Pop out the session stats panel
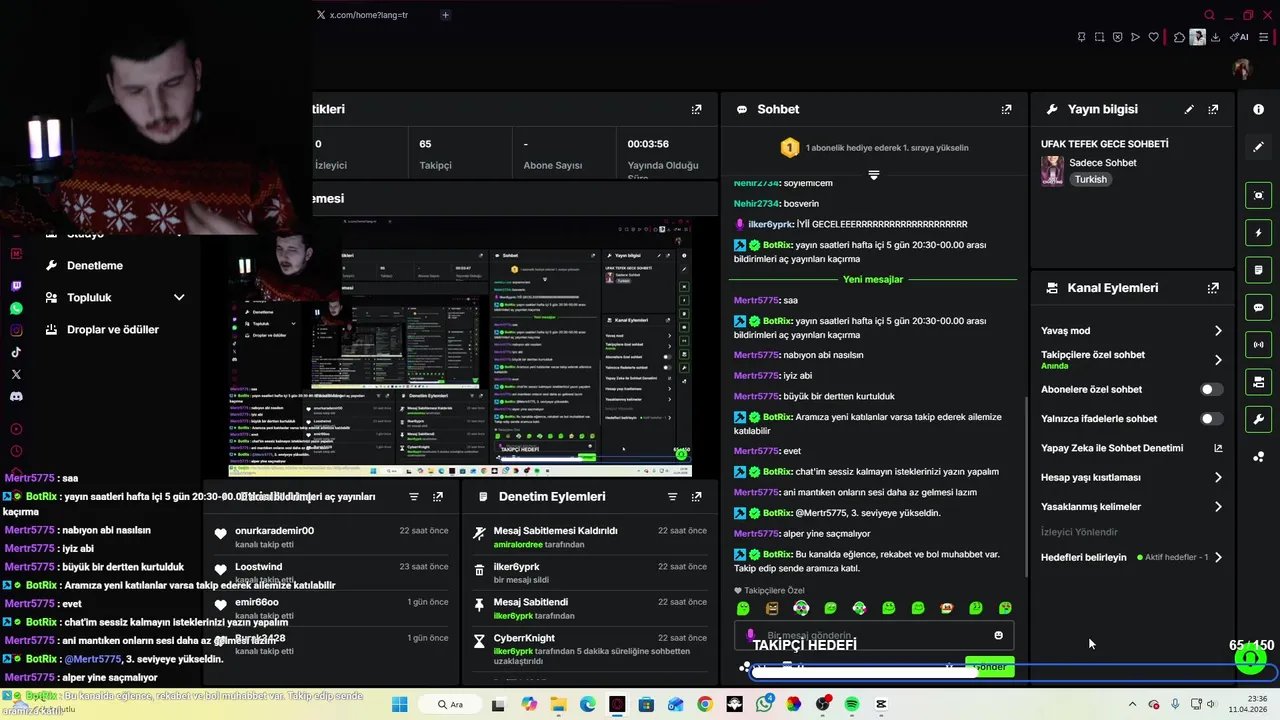1280x720 pixels. [x=696, y=109]
